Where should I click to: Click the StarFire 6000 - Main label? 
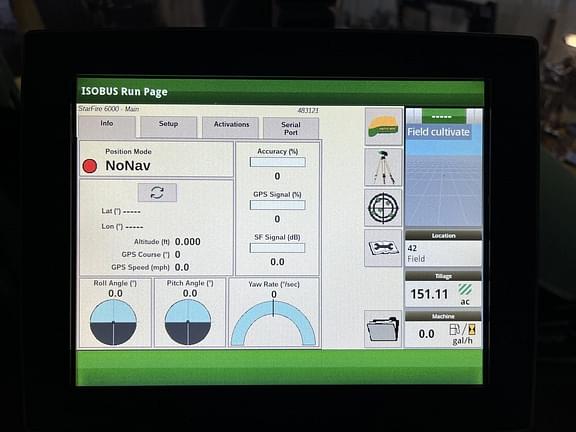[x=109, y=109]
